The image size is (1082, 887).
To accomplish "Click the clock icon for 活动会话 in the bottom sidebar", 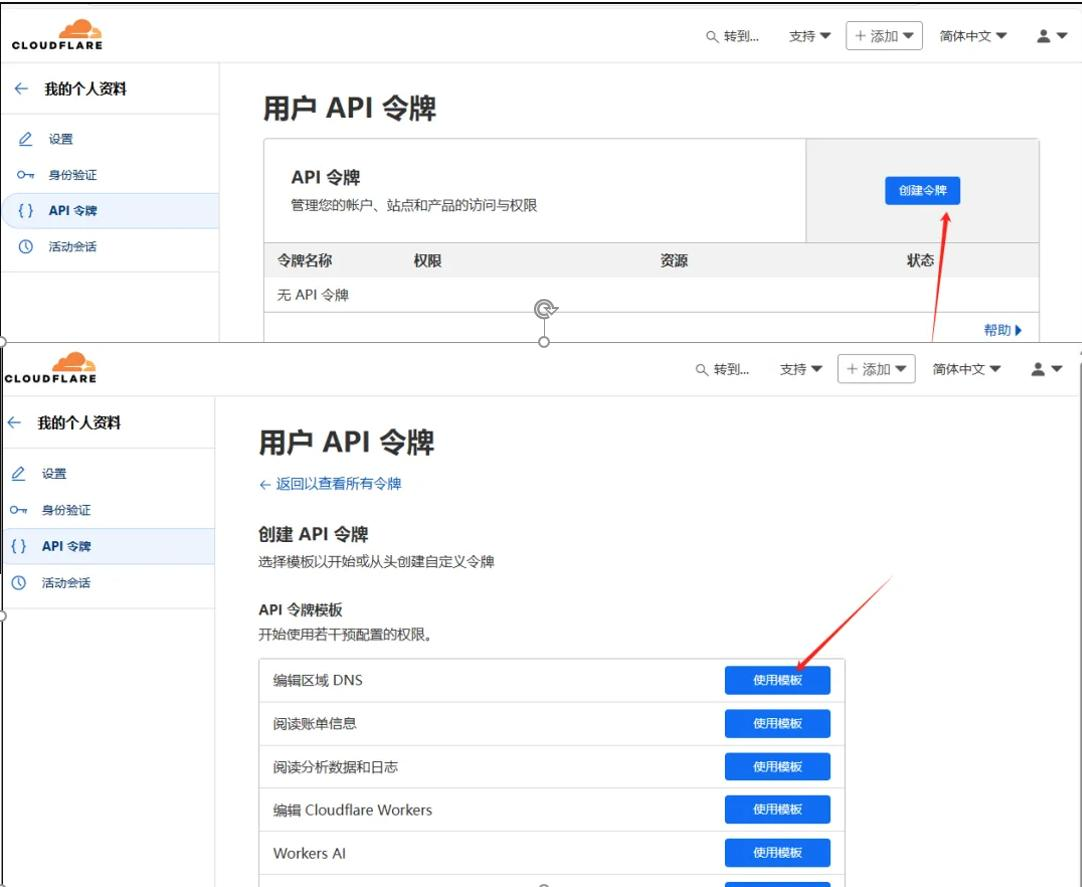I will [x=19, y=583].
